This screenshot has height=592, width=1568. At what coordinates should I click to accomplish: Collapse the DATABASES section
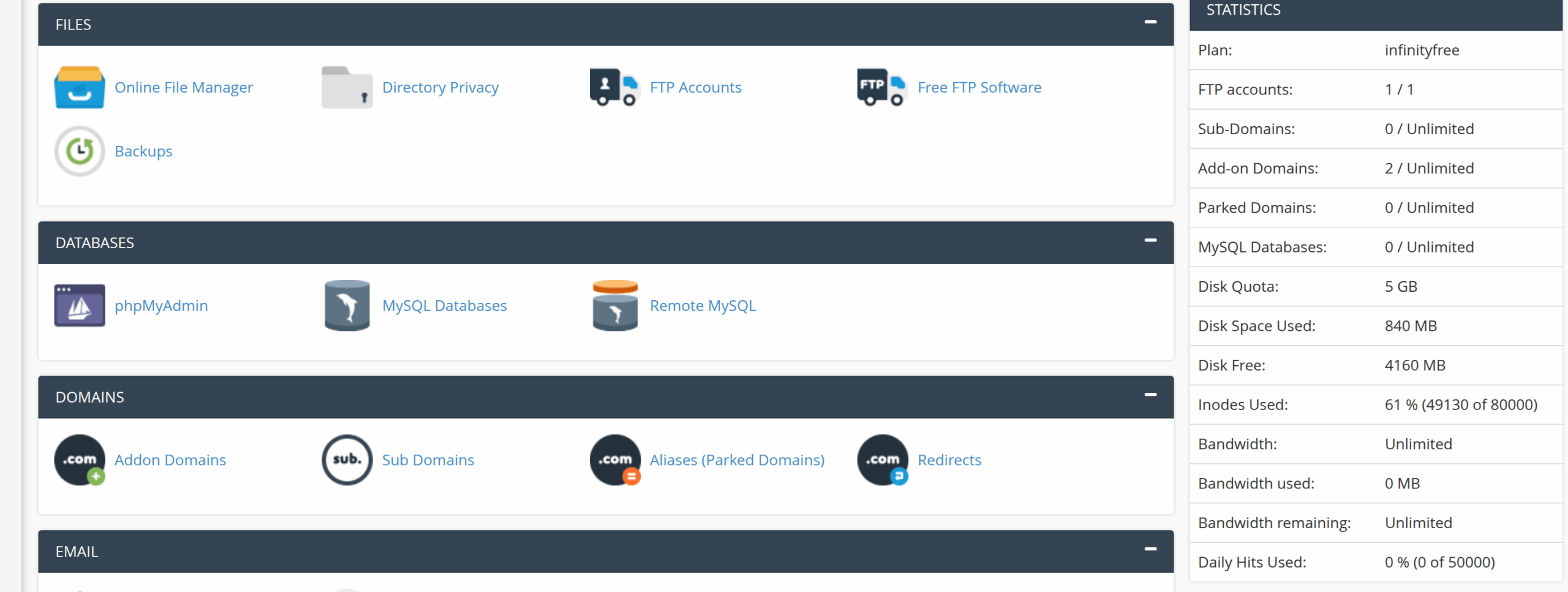click(1150, 241)
